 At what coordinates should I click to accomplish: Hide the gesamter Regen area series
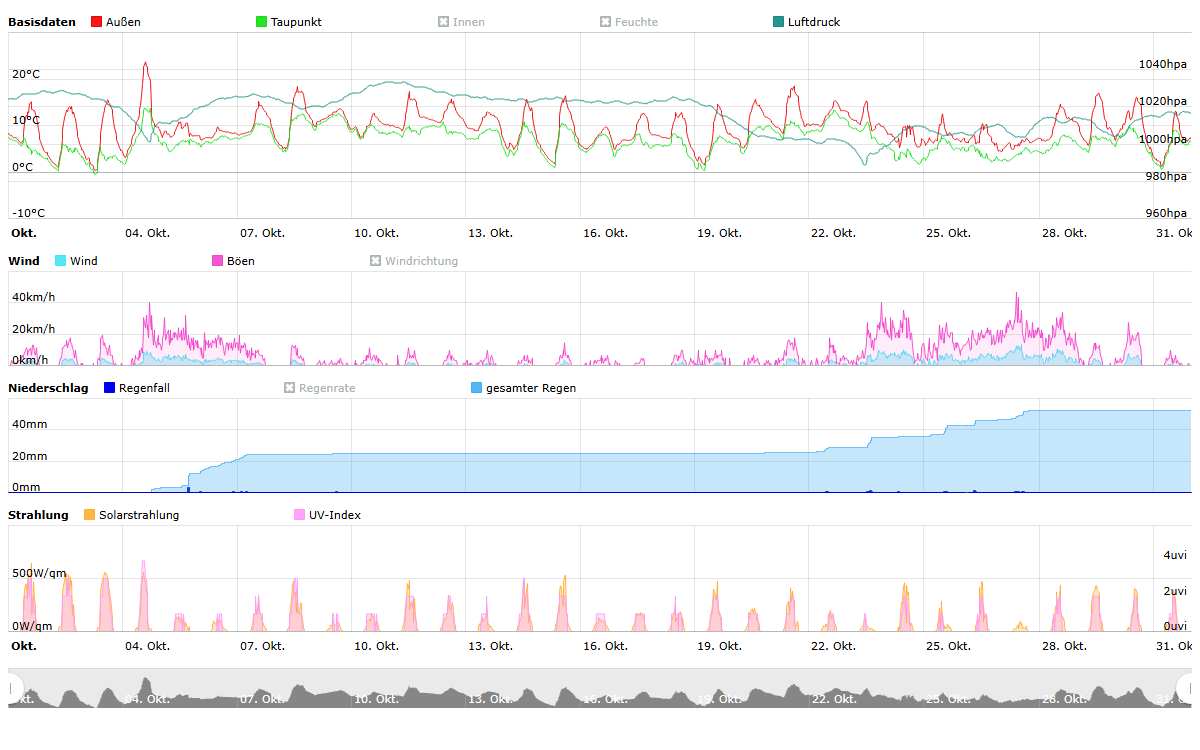click(x=477, y=388)
